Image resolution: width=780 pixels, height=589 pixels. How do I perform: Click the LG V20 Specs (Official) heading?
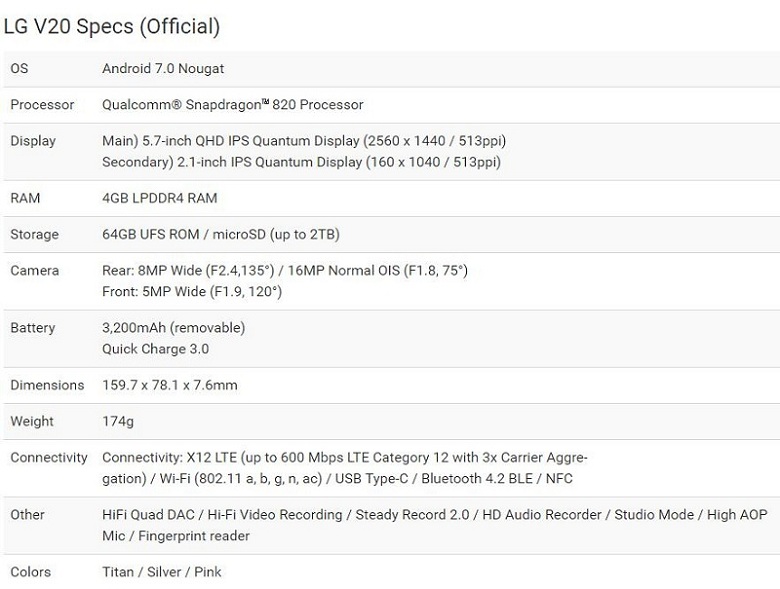(112, 27)
